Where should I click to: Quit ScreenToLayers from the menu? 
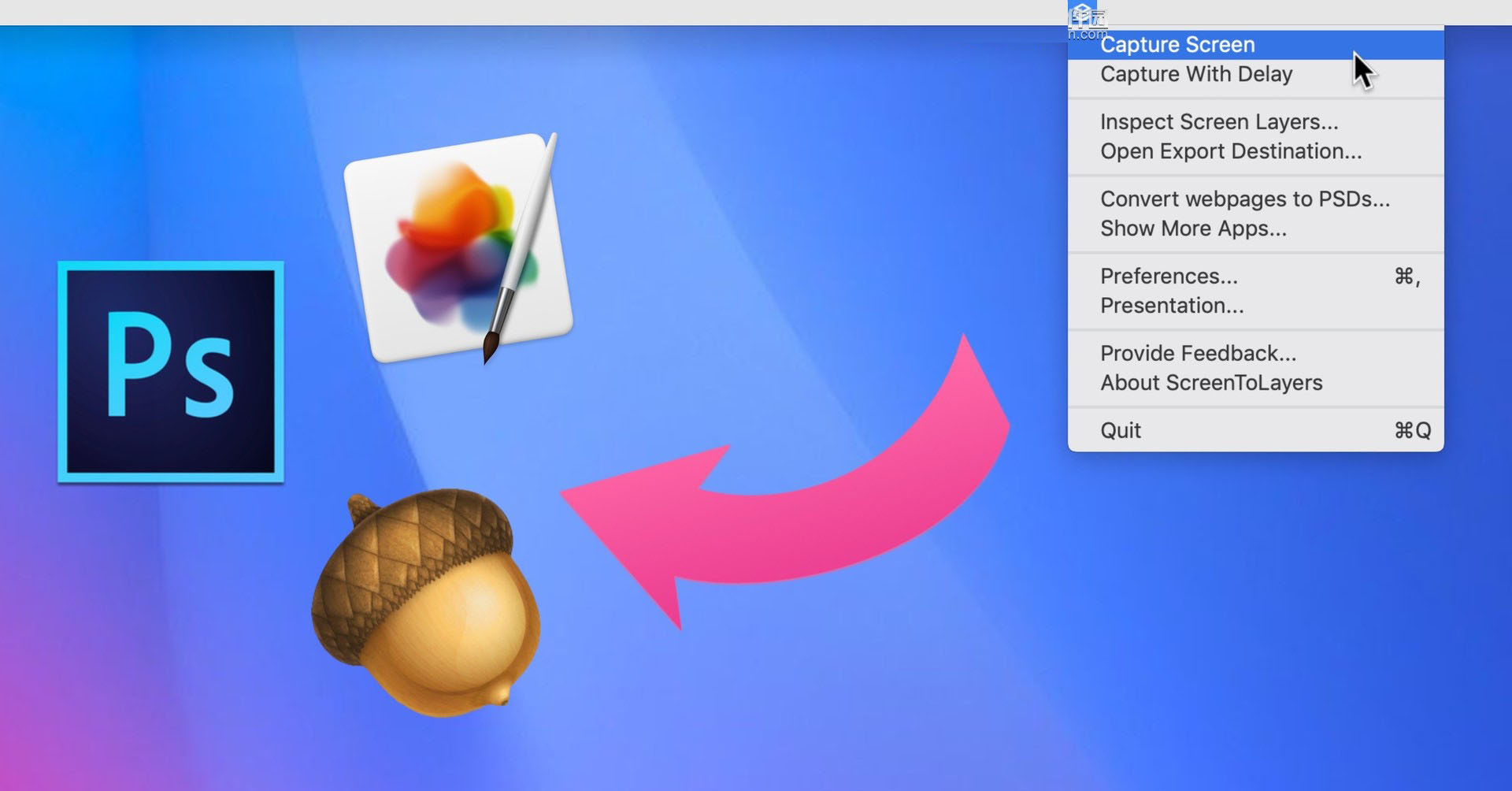tap(1255, 431)
